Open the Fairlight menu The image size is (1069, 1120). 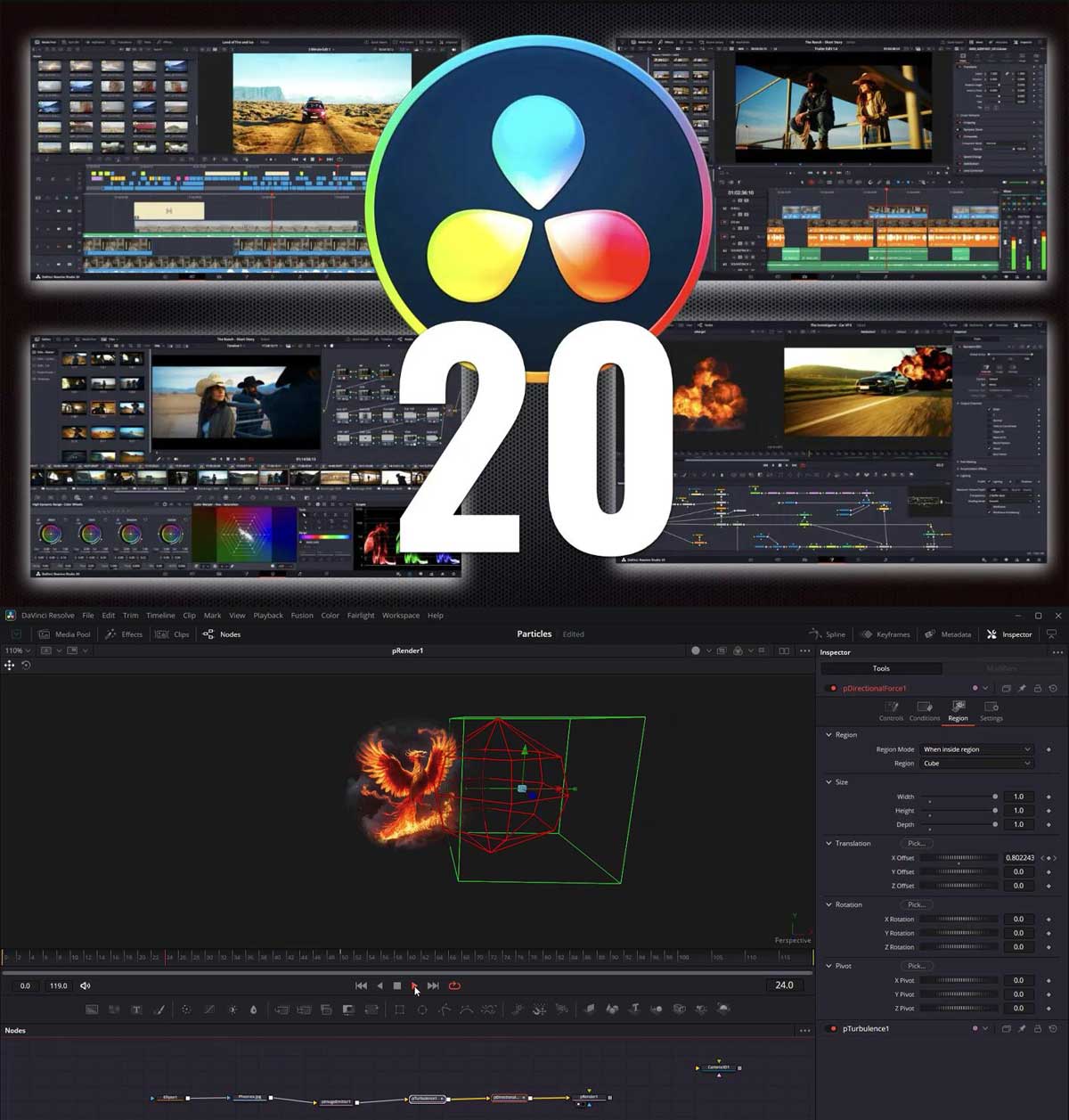(x=361, y=616)
